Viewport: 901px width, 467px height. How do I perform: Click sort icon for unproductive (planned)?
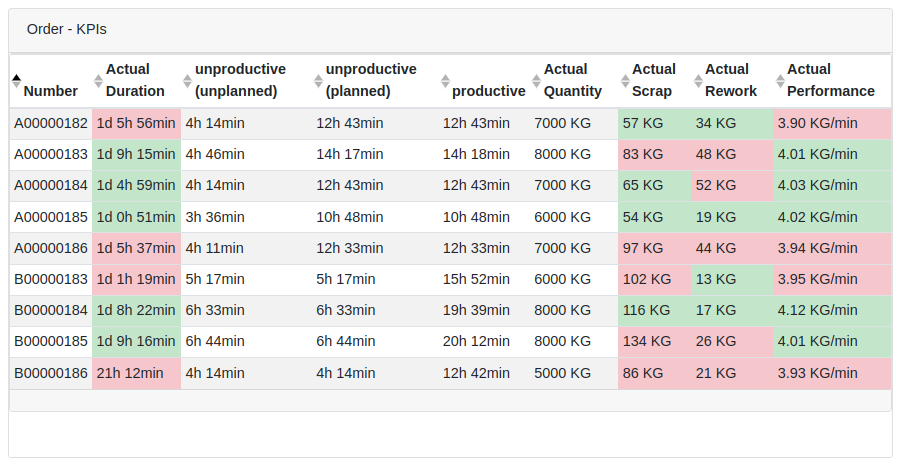(x=318, y=80)
